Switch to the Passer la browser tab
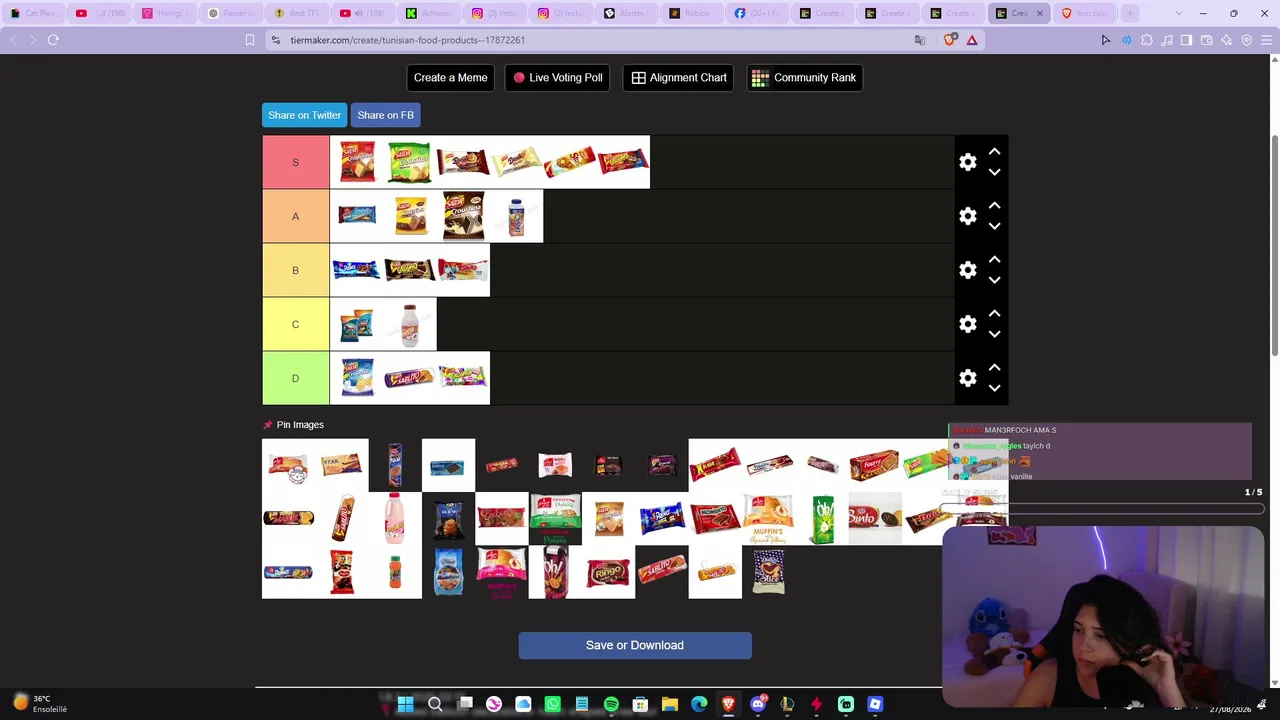The height and width of the screenshot is (720, 1280). tap(230, 13)
